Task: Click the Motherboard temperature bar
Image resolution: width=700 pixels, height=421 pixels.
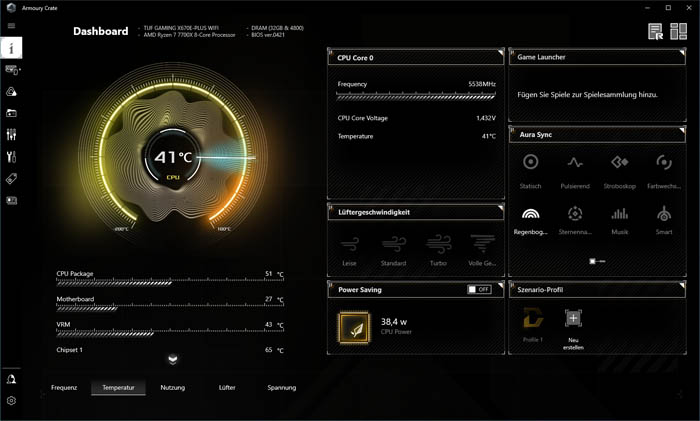Action: coord(170,308)
